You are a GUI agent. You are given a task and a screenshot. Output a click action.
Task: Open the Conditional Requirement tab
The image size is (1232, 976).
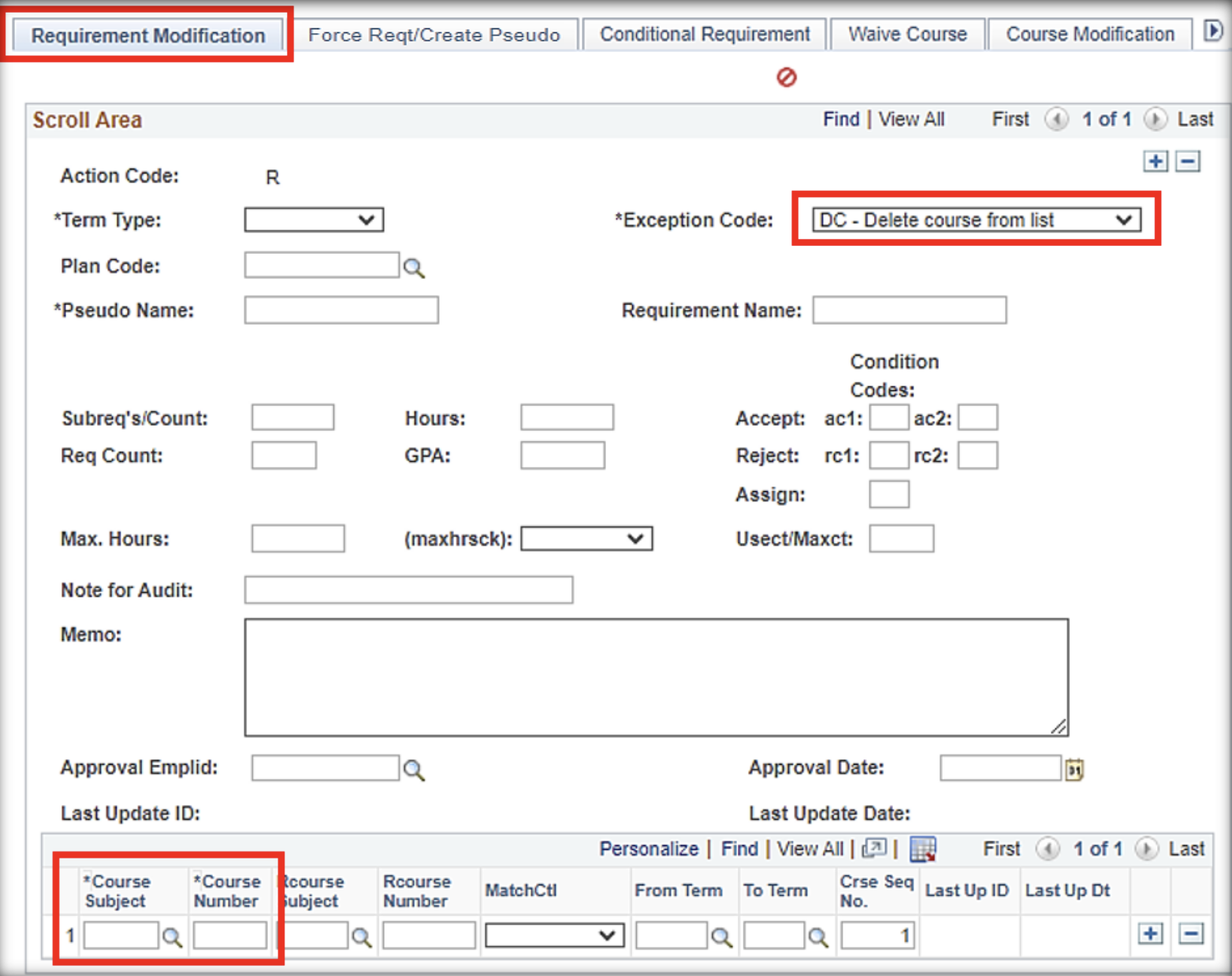[x=705, y=35]
